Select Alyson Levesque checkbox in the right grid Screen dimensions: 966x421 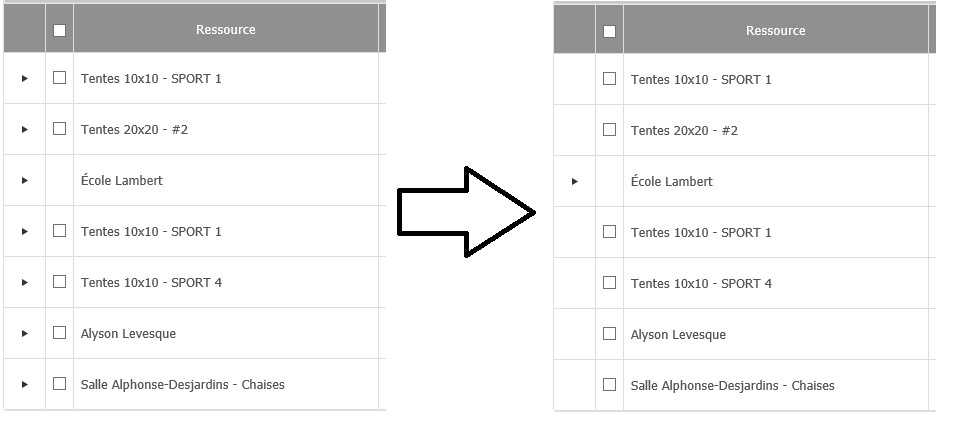(x=610, y=334)
